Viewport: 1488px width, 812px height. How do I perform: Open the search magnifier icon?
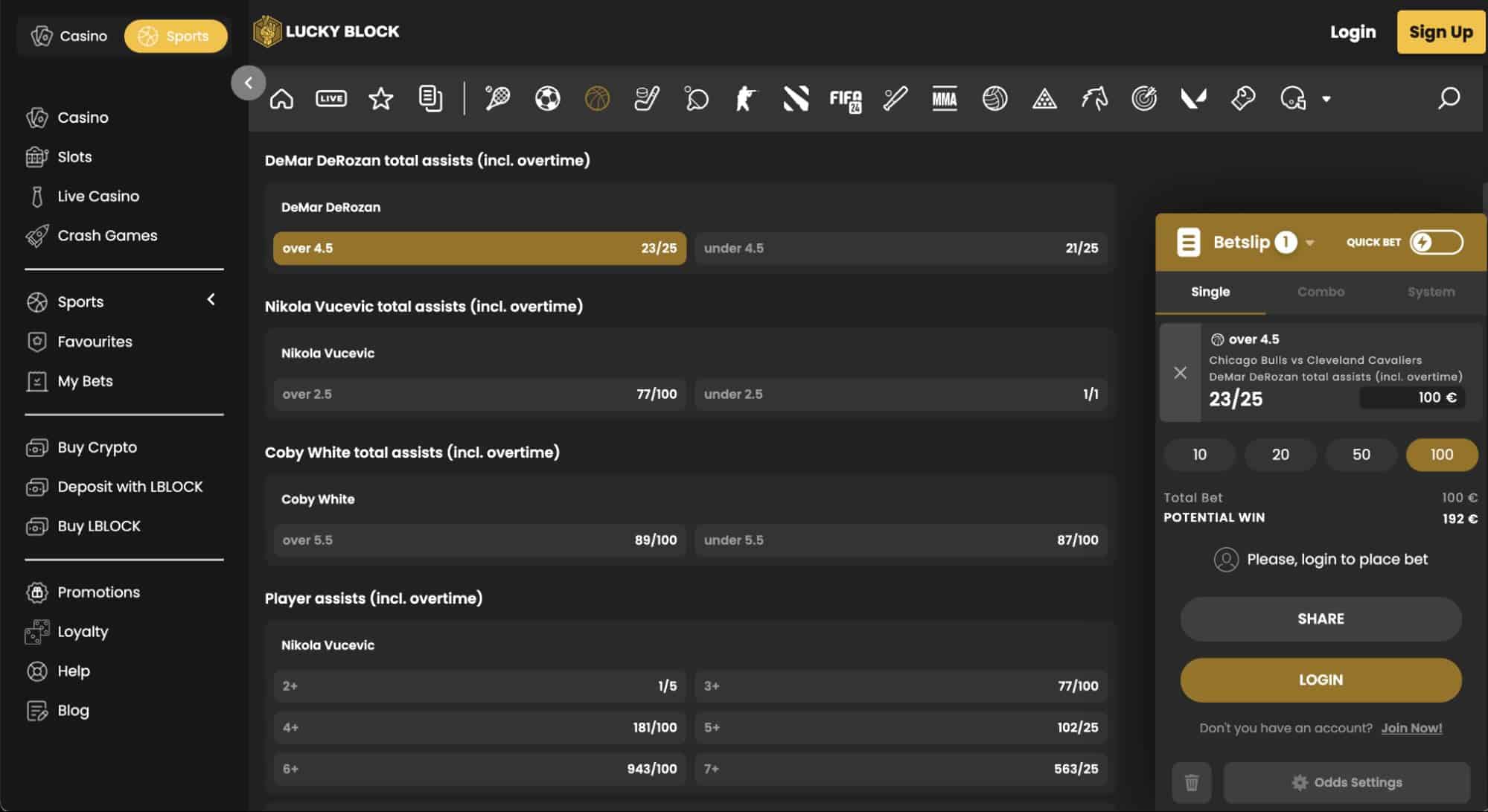pos(1449,98)
